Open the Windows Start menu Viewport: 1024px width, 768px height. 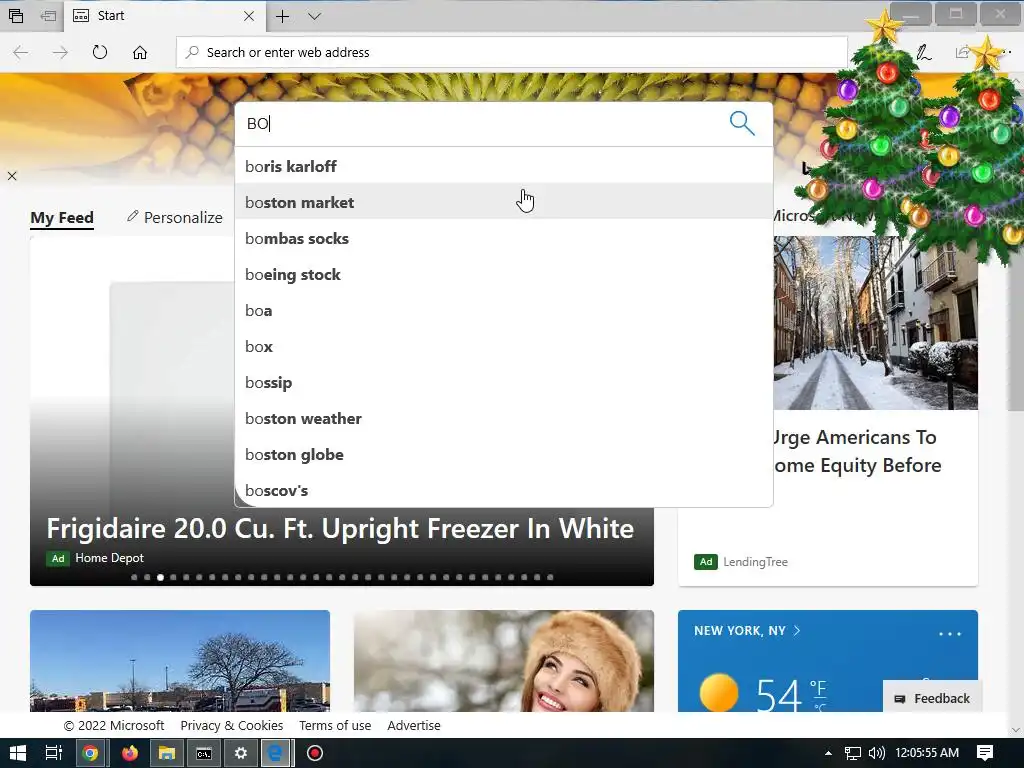[18, 753]
